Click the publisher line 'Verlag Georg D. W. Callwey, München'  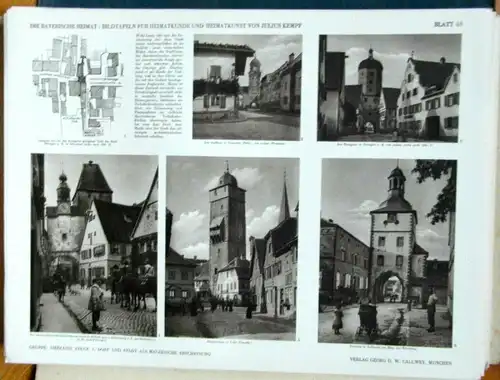pos(401,362)
